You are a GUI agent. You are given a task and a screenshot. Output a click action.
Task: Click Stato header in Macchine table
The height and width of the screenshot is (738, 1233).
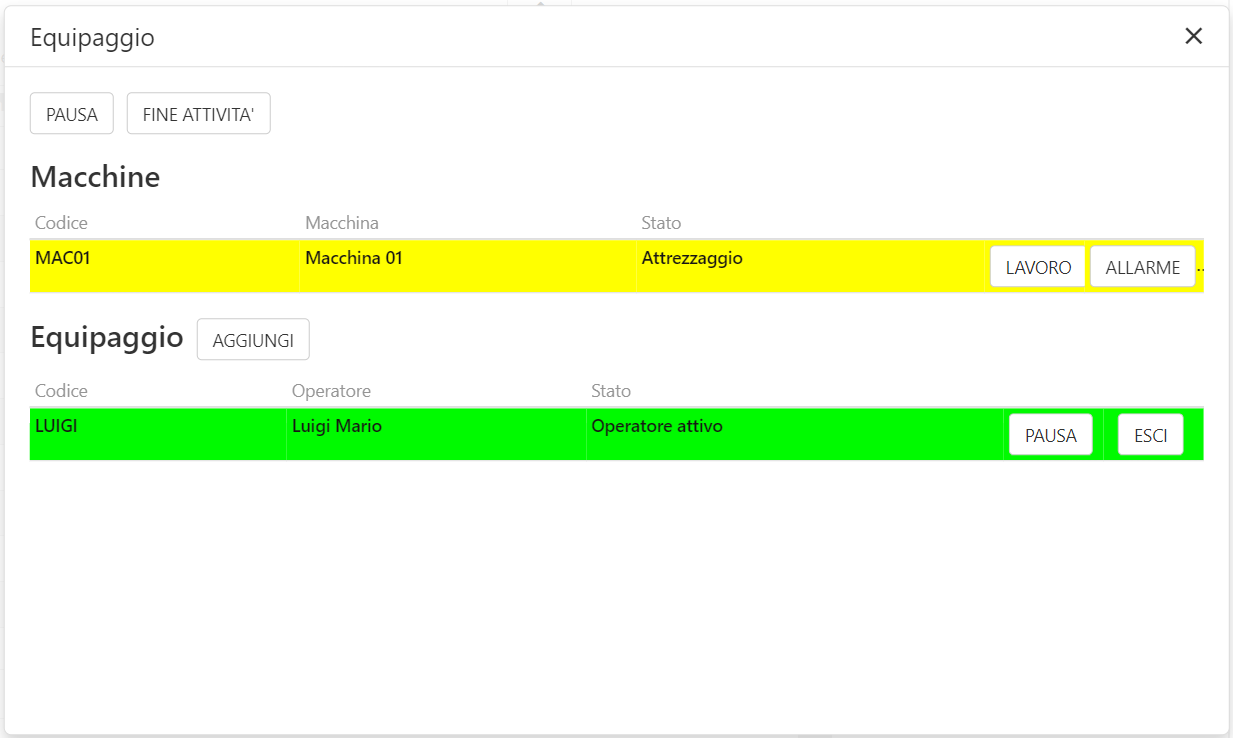coord(661,222)
